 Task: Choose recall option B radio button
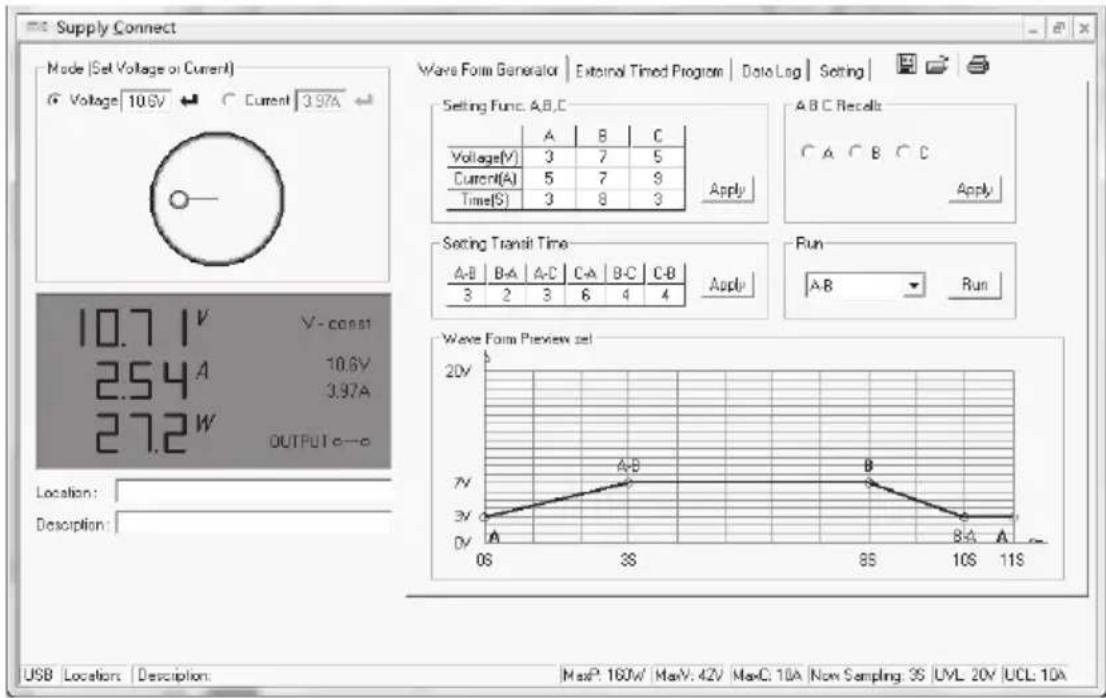pos(855,152)
